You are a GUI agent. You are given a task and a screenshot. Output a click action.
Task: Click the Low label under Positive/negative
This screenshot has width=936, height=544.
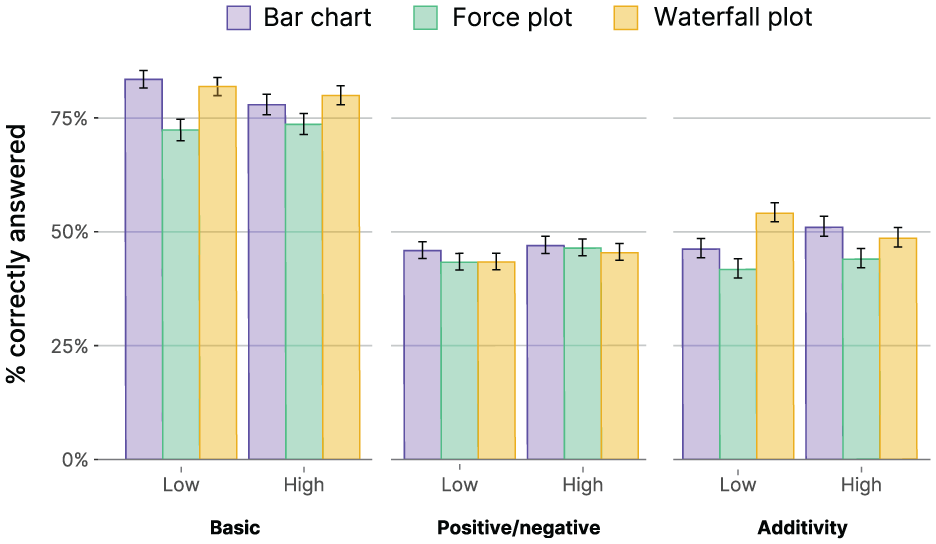point(460,484)
